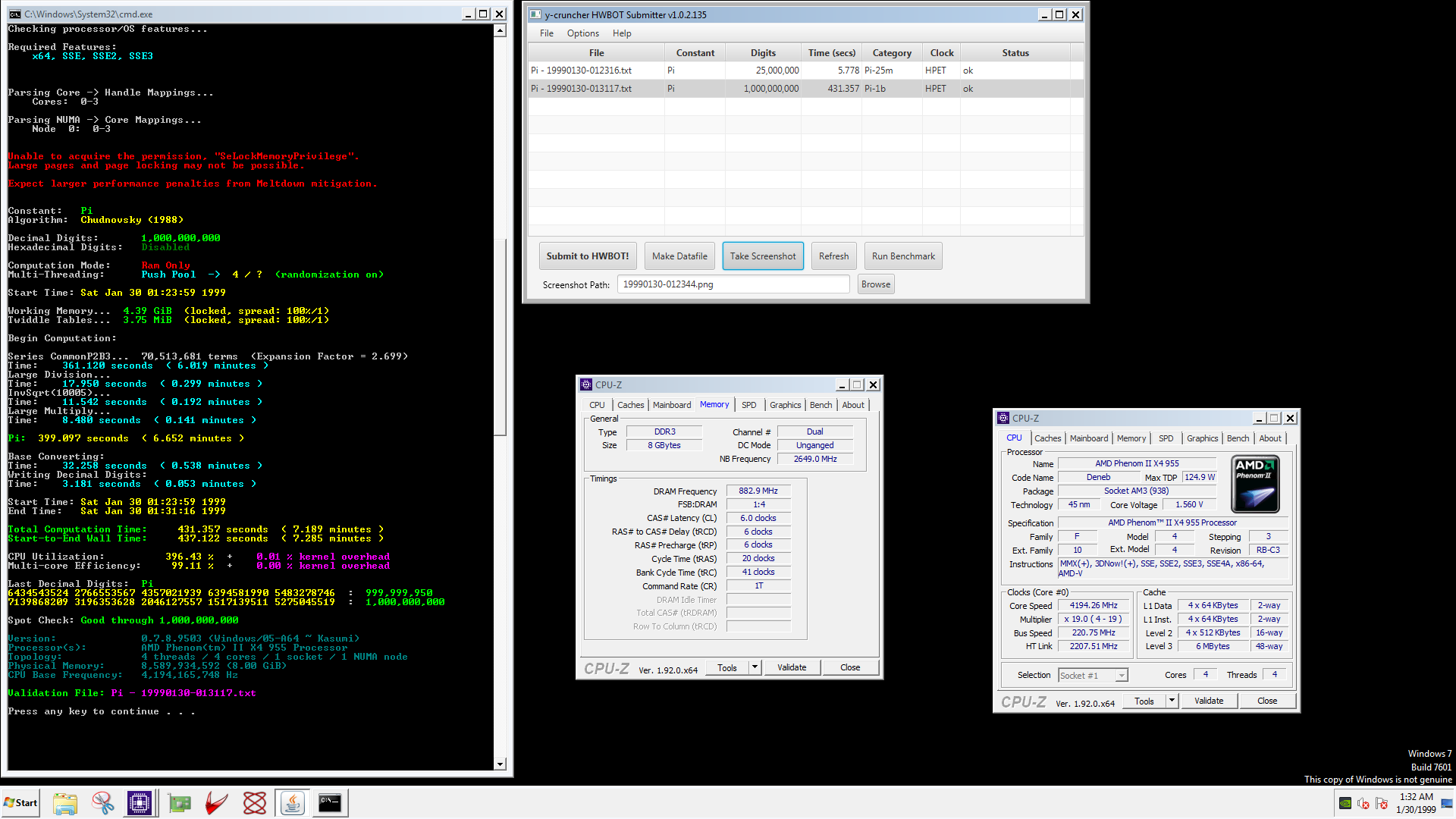The height and width of the screenshot is (819, 1456).
Task: Expand Tools dropdown arrow in CPU CPU-Z window
Action: click(x=1172, y=701)
